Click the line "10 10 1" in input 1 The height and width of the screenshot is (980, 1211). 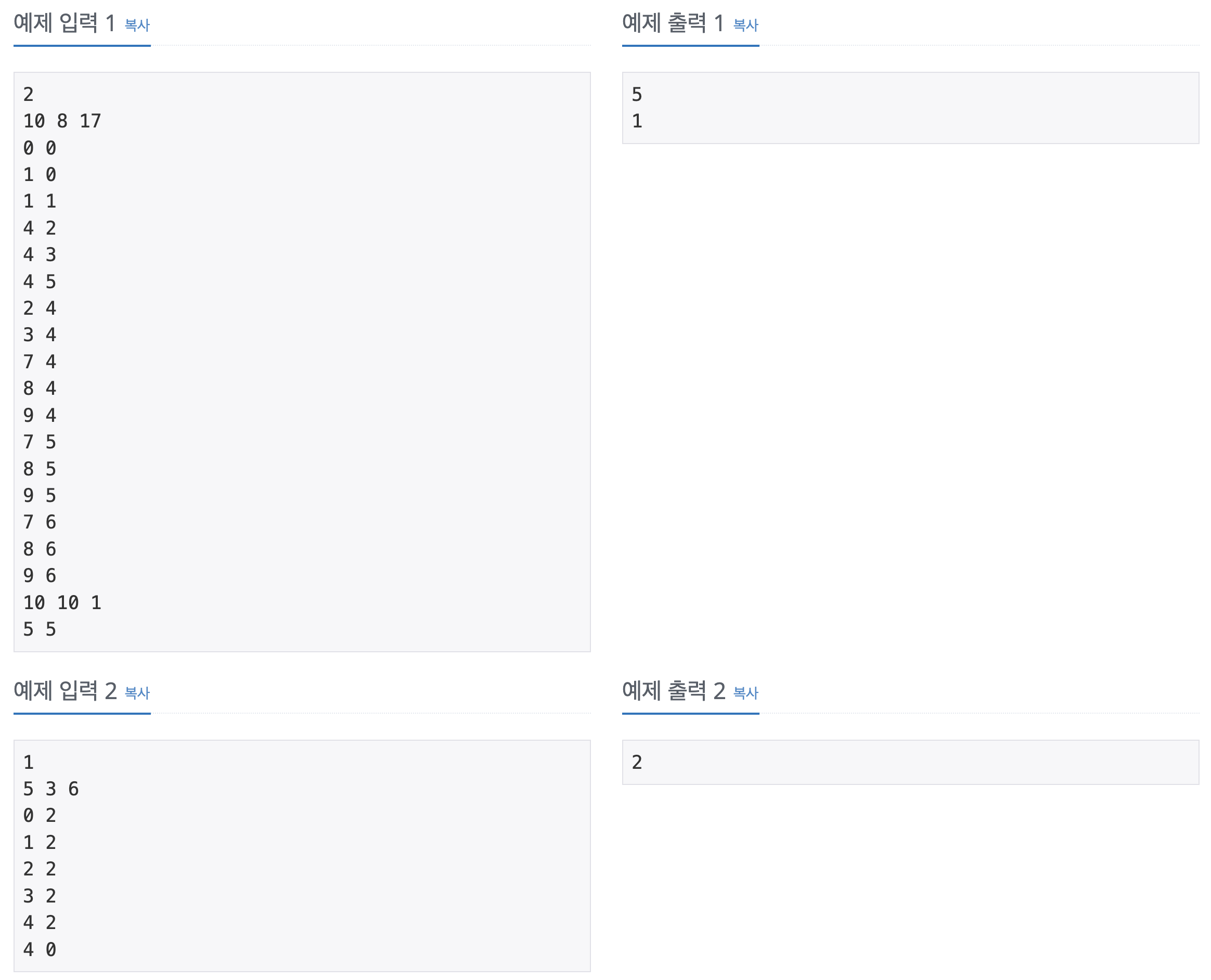pos(62,602)
